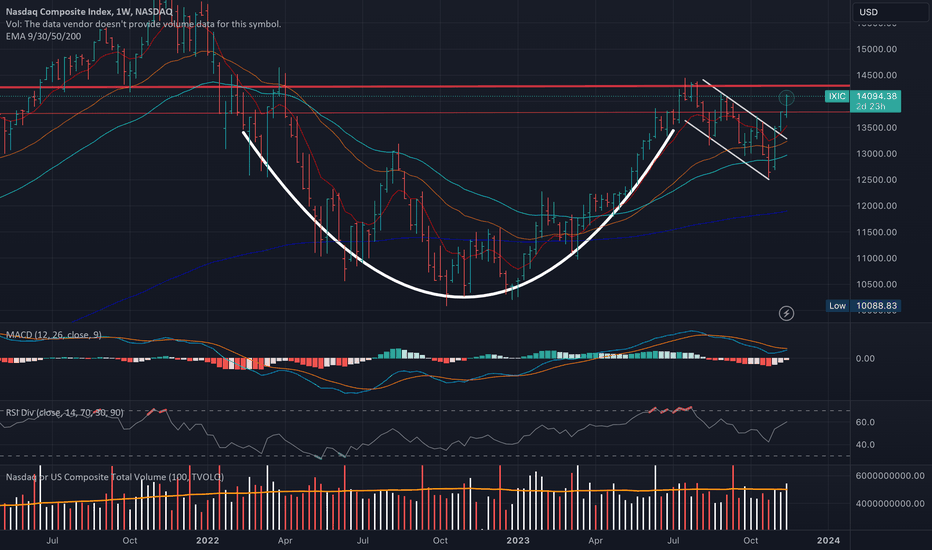Click the 2023 label on time axis

[x=518, y=540]
